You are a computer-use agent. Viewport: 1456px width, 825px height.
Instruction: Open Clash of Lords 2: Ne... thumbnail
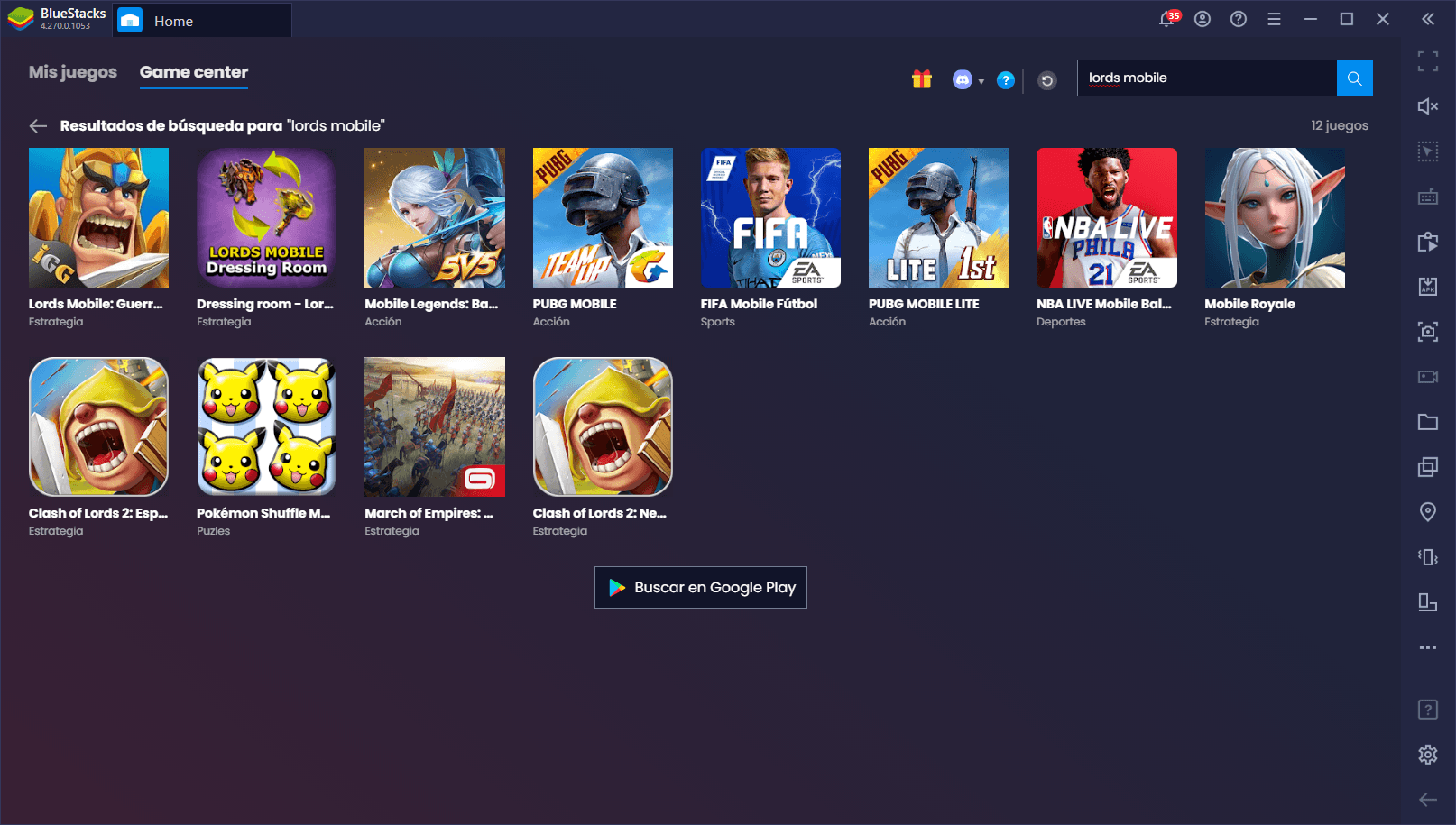pyautogui.click(x=603, y=426)
